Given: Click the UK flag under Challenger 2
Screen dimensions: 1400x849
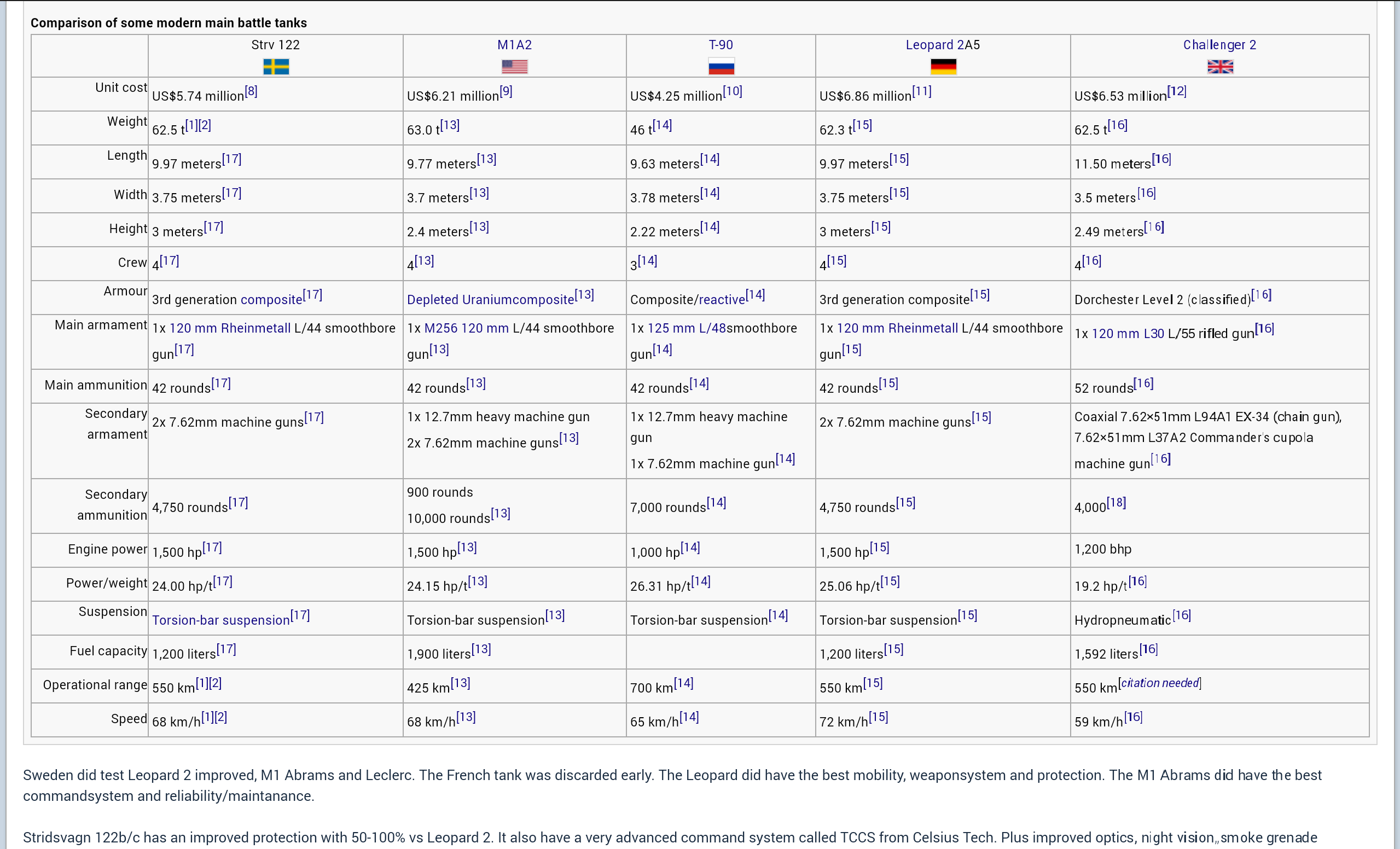Looking at the screenshot, I should point(1220,67).
